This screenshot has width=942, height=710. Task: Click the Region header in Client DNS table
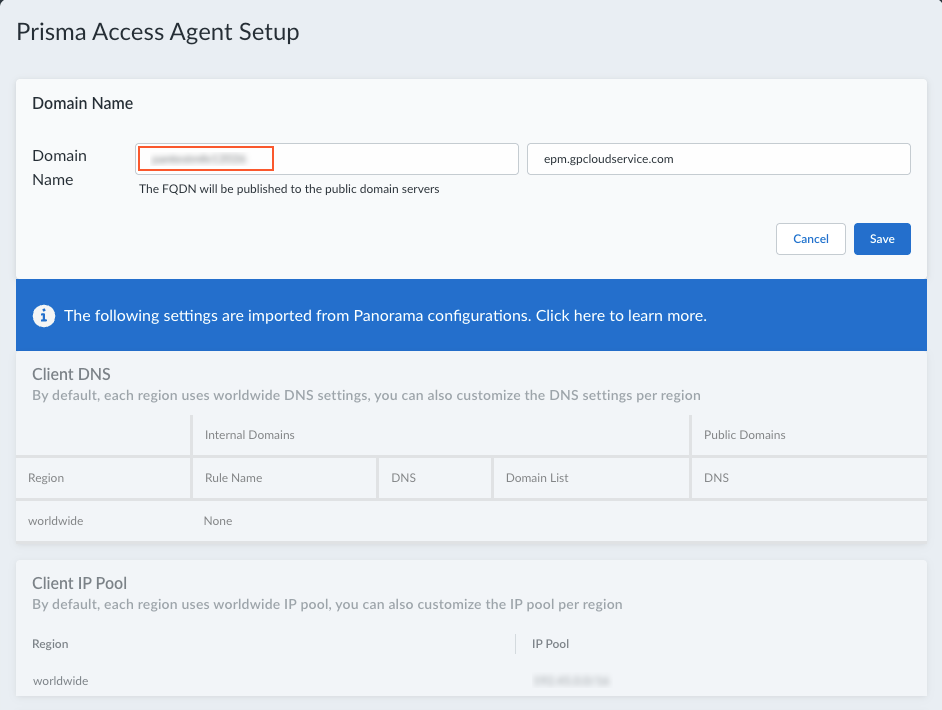point(46,478)
